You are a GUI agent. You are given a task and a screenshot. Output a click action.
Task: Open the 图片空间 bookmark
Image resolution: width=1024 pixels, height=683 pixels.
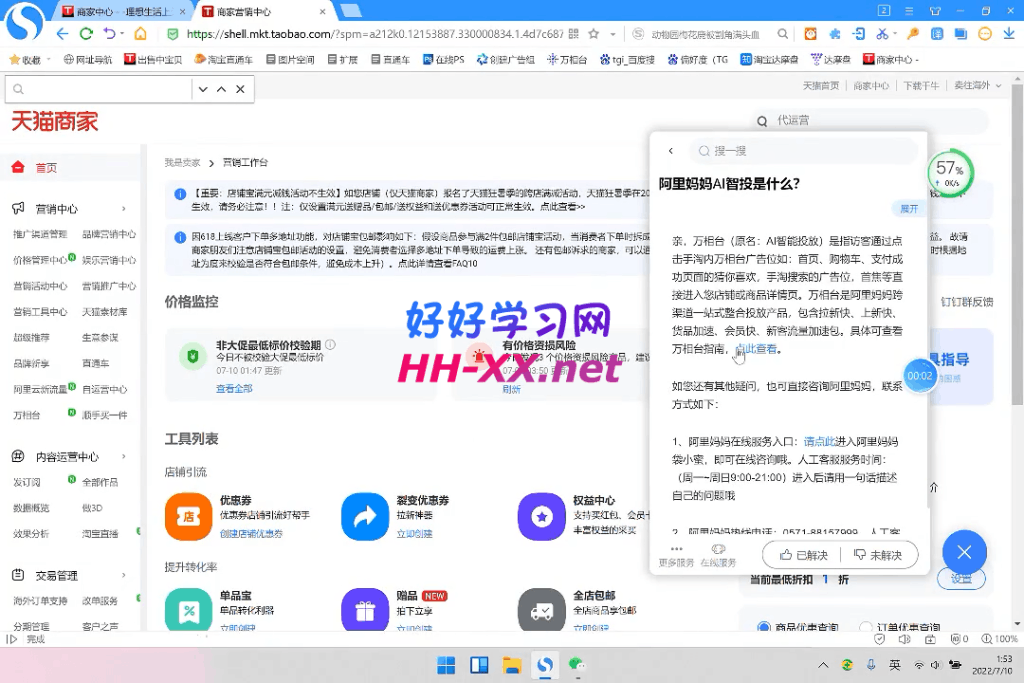(x=290, y=59)
